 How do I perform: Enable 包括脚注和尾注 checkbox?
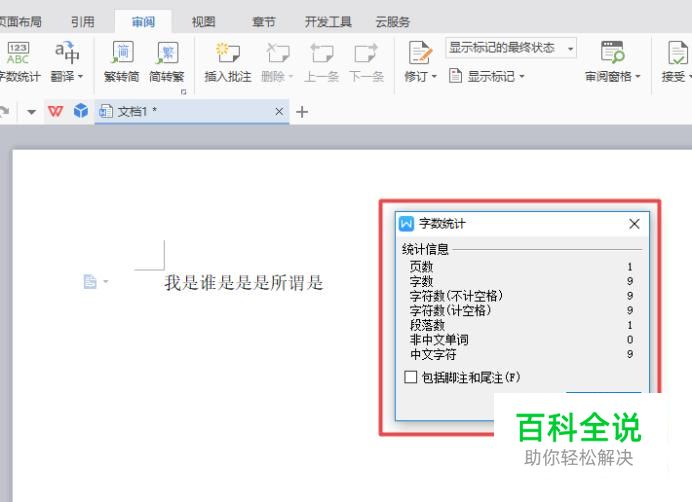click(410, 377)
